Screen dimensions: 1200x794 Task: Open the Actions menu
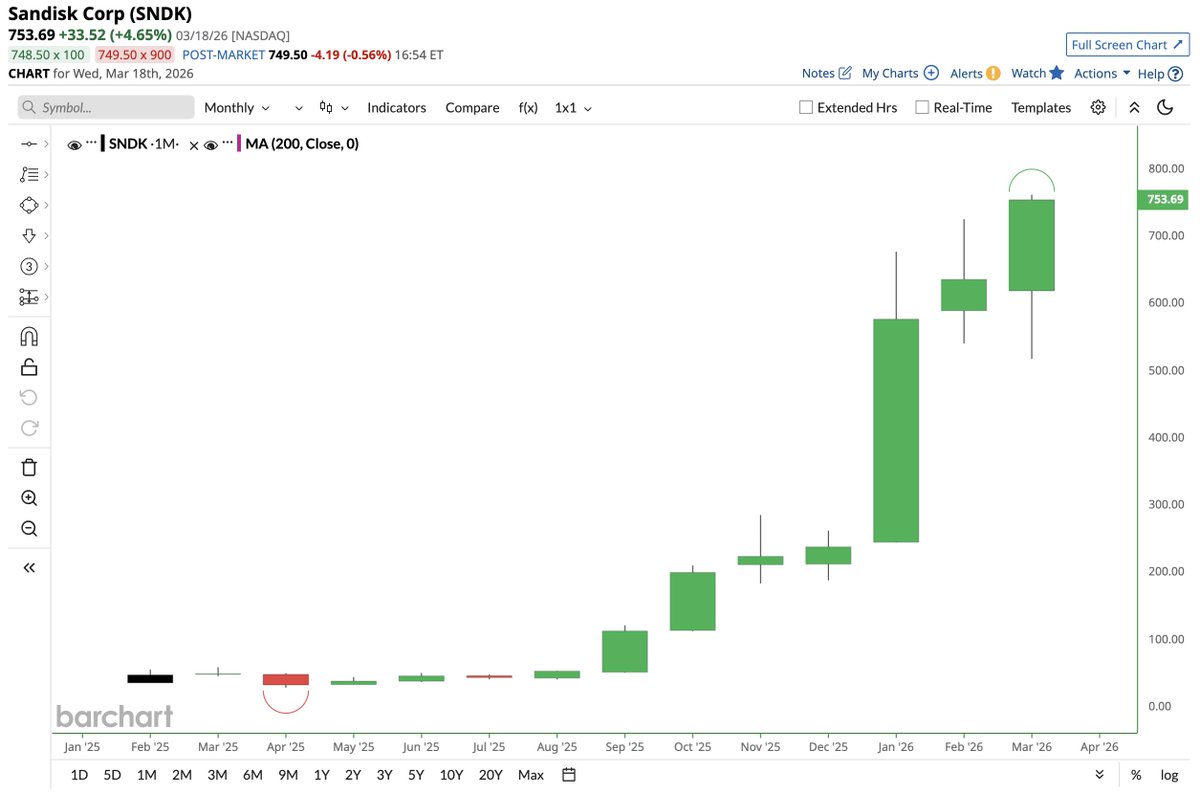click(1096, 73)
